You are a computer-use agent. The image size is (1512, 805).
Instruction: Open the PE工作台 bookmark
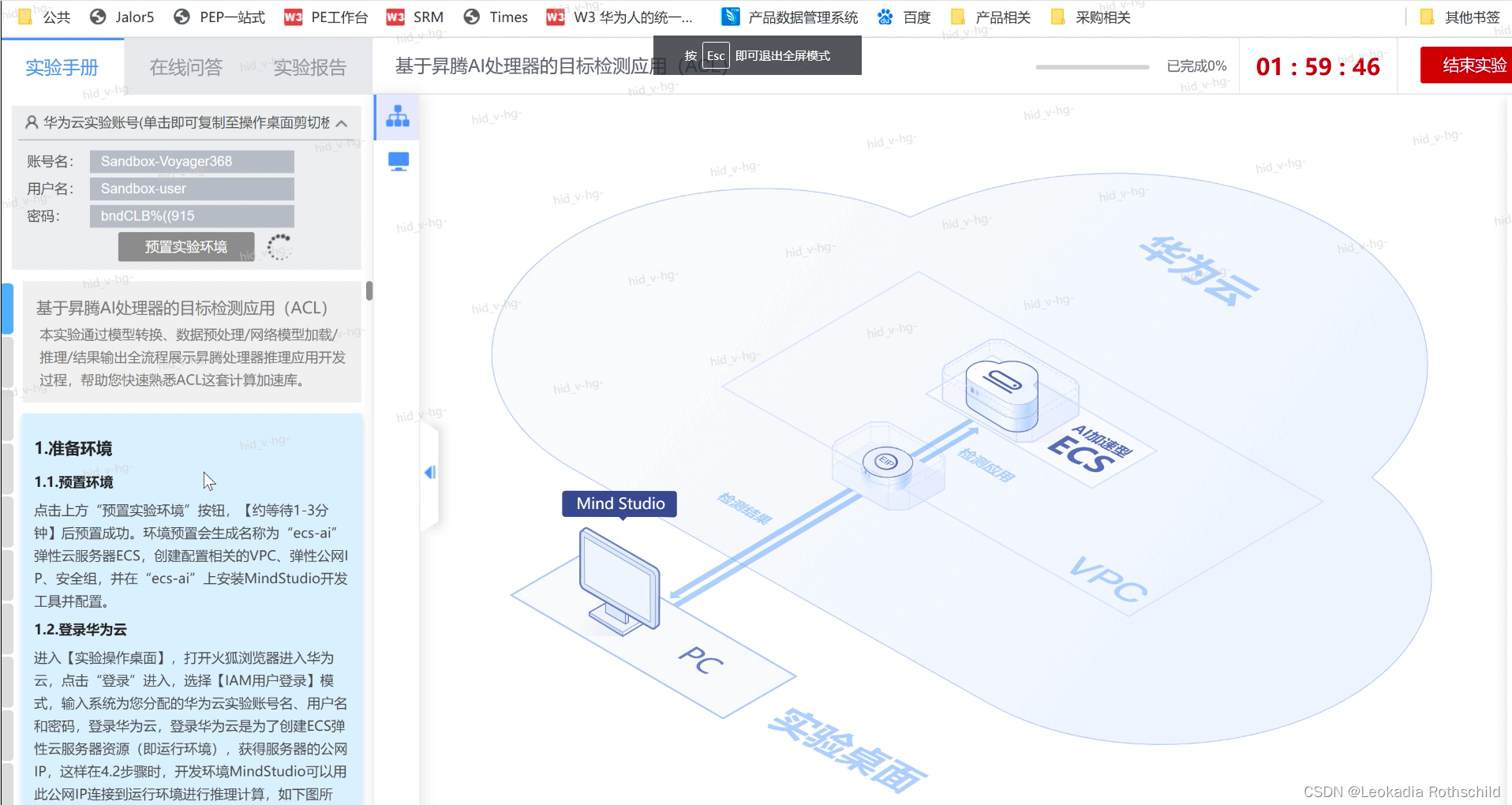326,17
